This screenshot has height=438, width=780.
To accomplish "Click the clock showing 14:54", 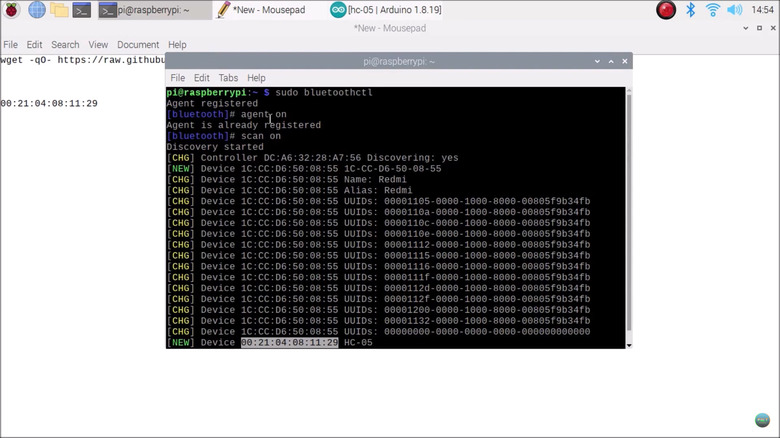I will [x=761, y=10].
